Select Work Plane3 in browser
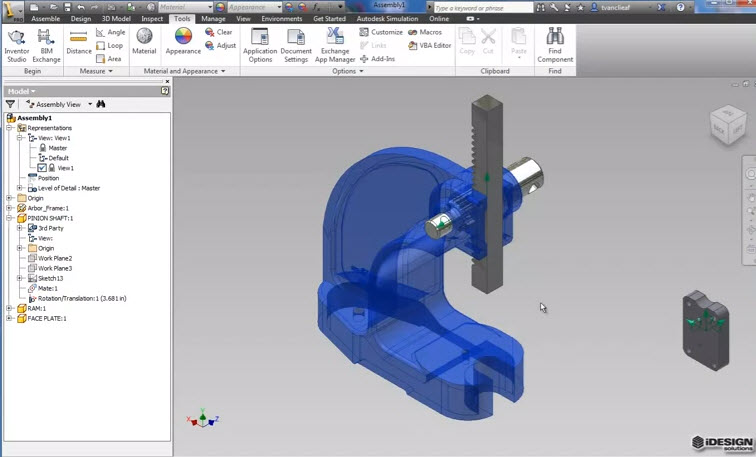Image resolution: width=756 pixels, height=457 pixels. pos(50,269)
